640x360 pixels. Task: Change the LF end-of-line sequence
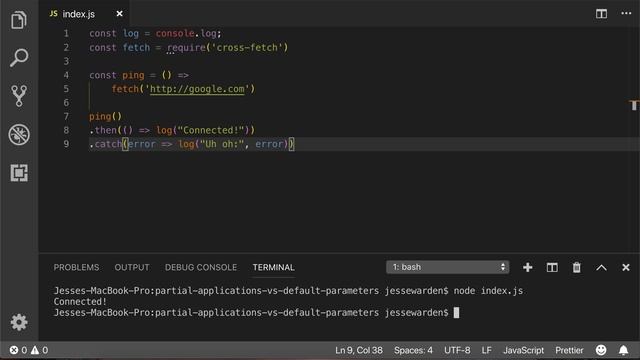click(x=487, y=350)
